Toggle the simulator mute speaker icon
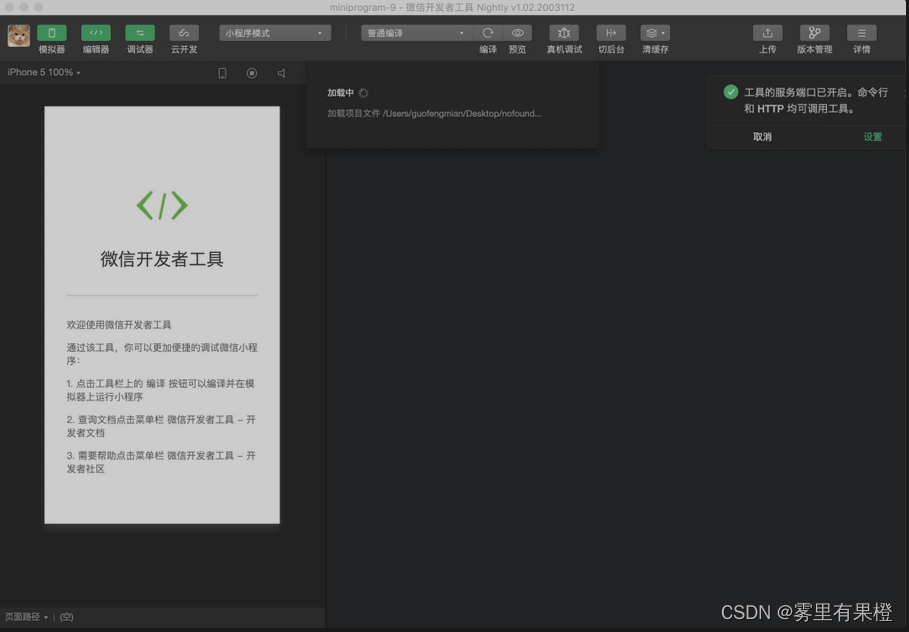 coord(281,73)
